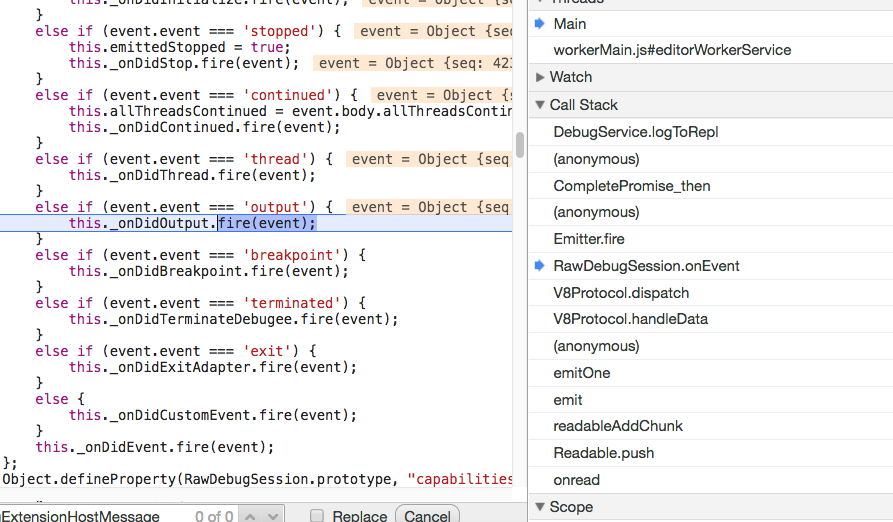893x522 pixels.
Task: Click the 'breakpoint' string literal
Action: click(x=292, y=255)
